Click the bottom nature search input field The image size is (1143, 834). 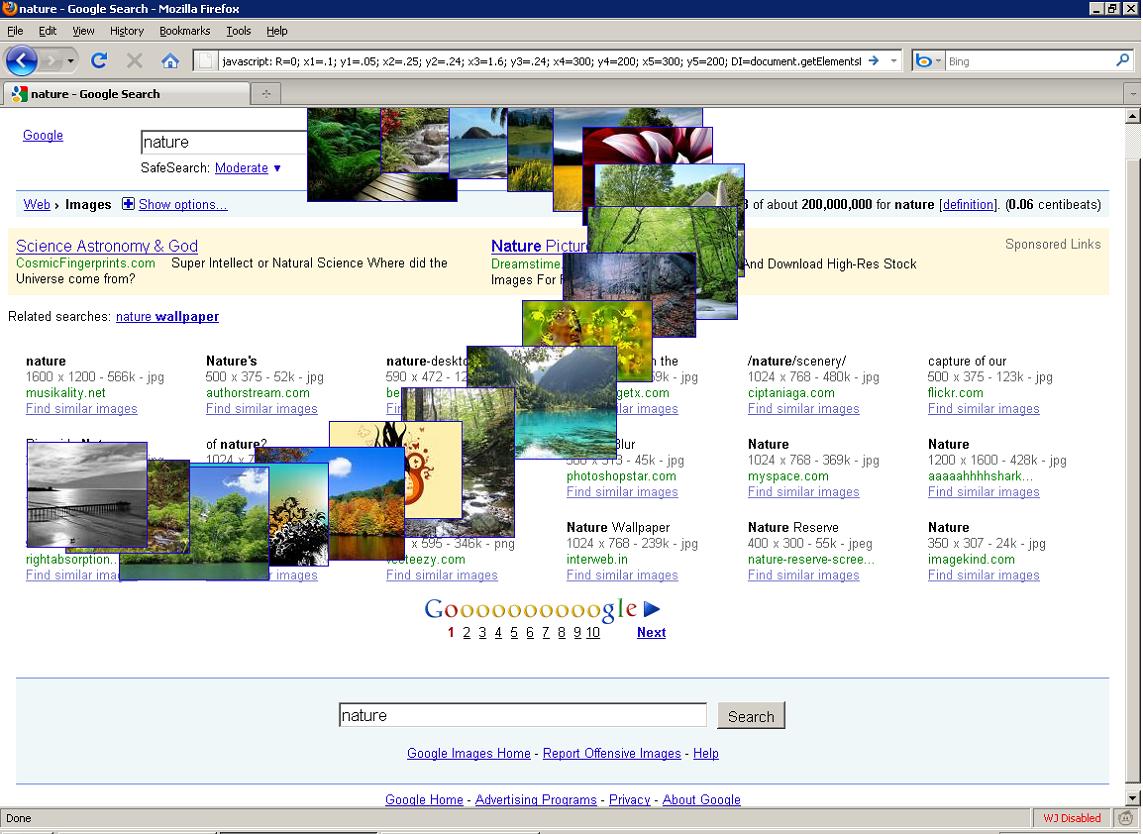(523, 715)
